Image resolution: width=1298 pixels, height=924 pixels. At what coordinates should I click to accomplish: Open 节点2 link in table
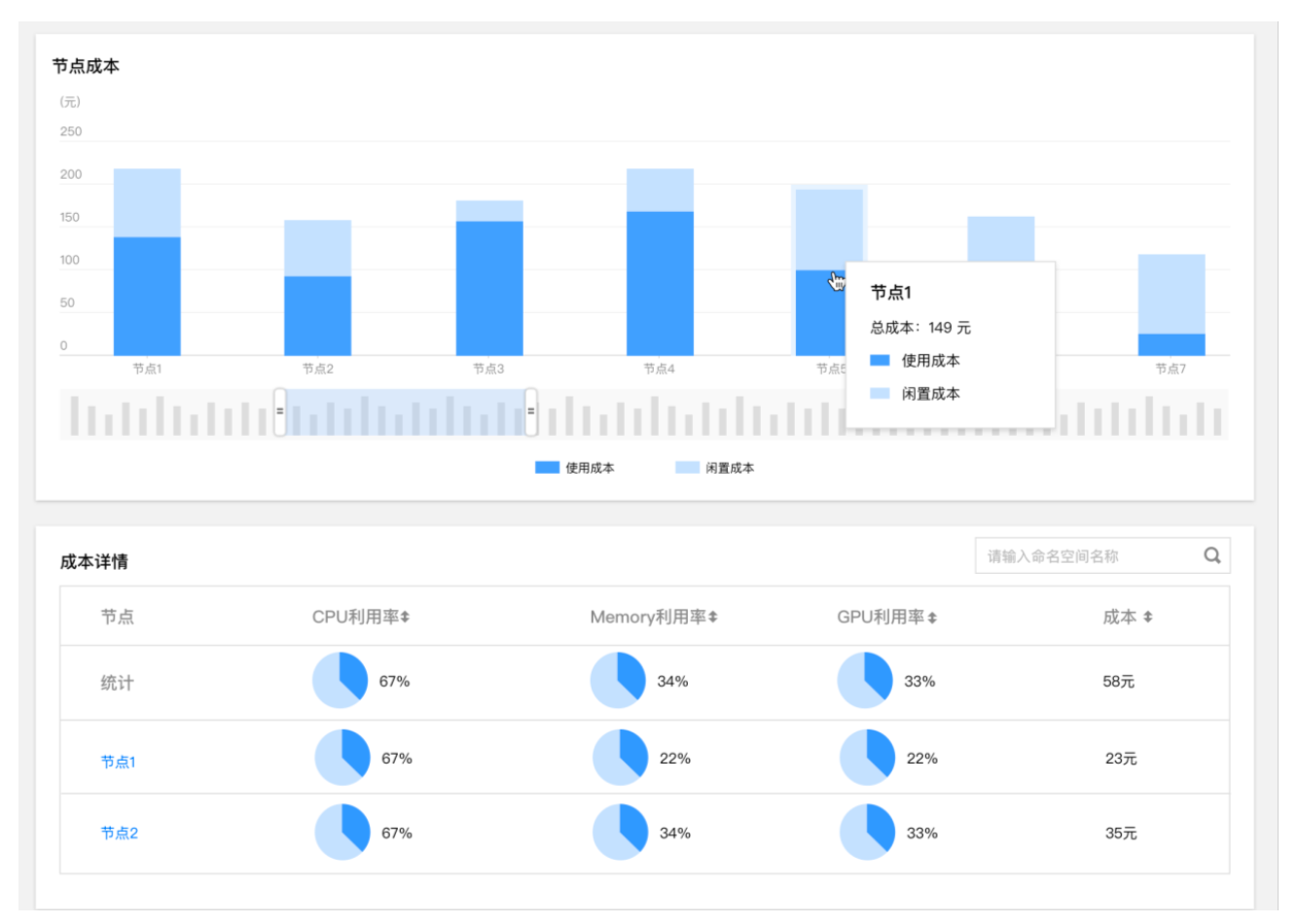(119, 834)
